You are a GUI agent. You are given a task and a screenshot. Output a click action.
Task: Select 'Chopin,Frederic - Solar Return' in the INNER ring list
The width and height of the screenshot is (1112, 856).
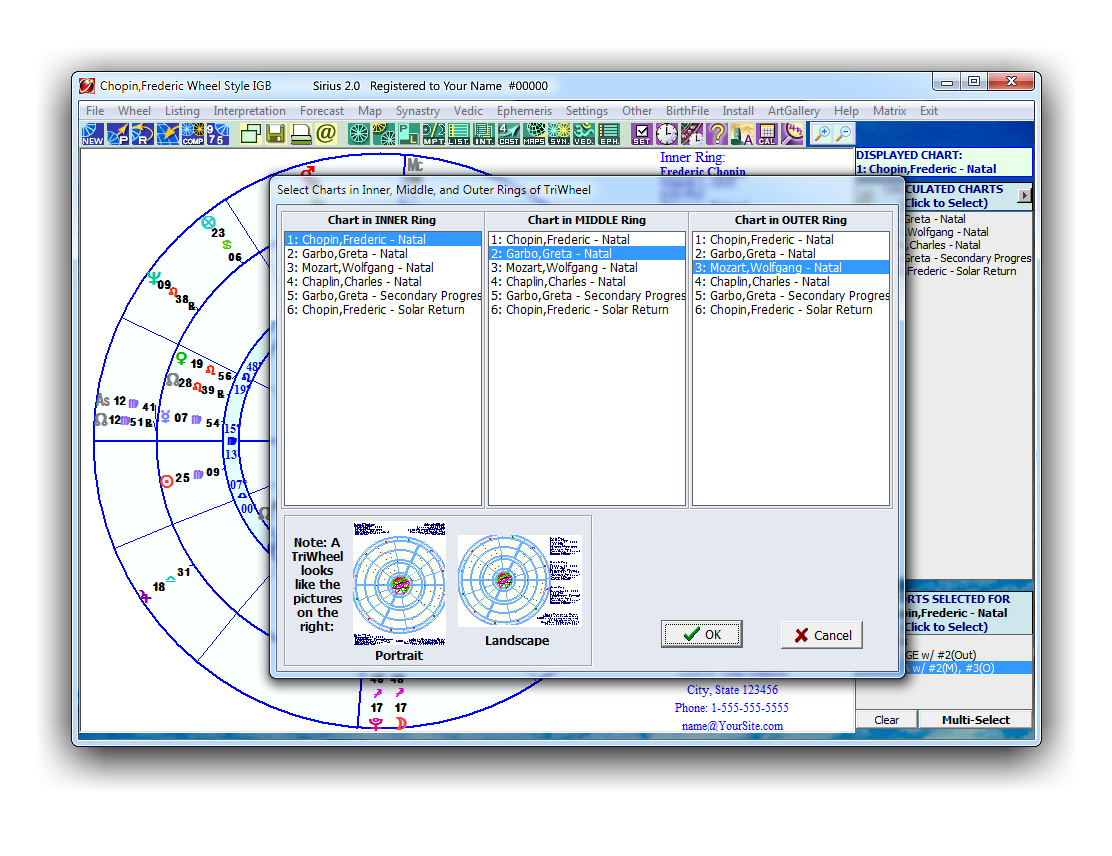point(383,310)
